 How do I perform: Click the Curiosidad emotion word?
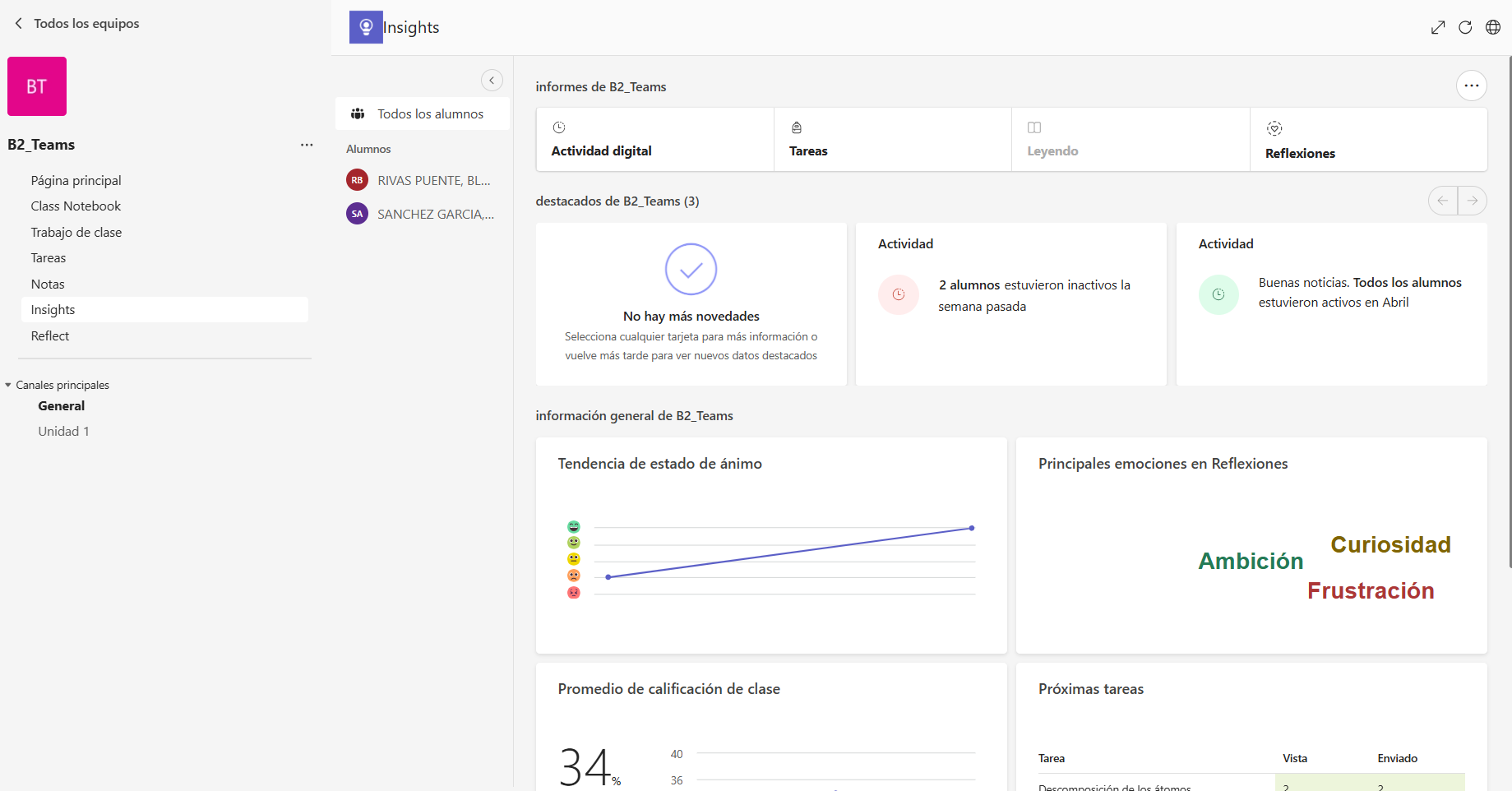tap(1390, 544)
